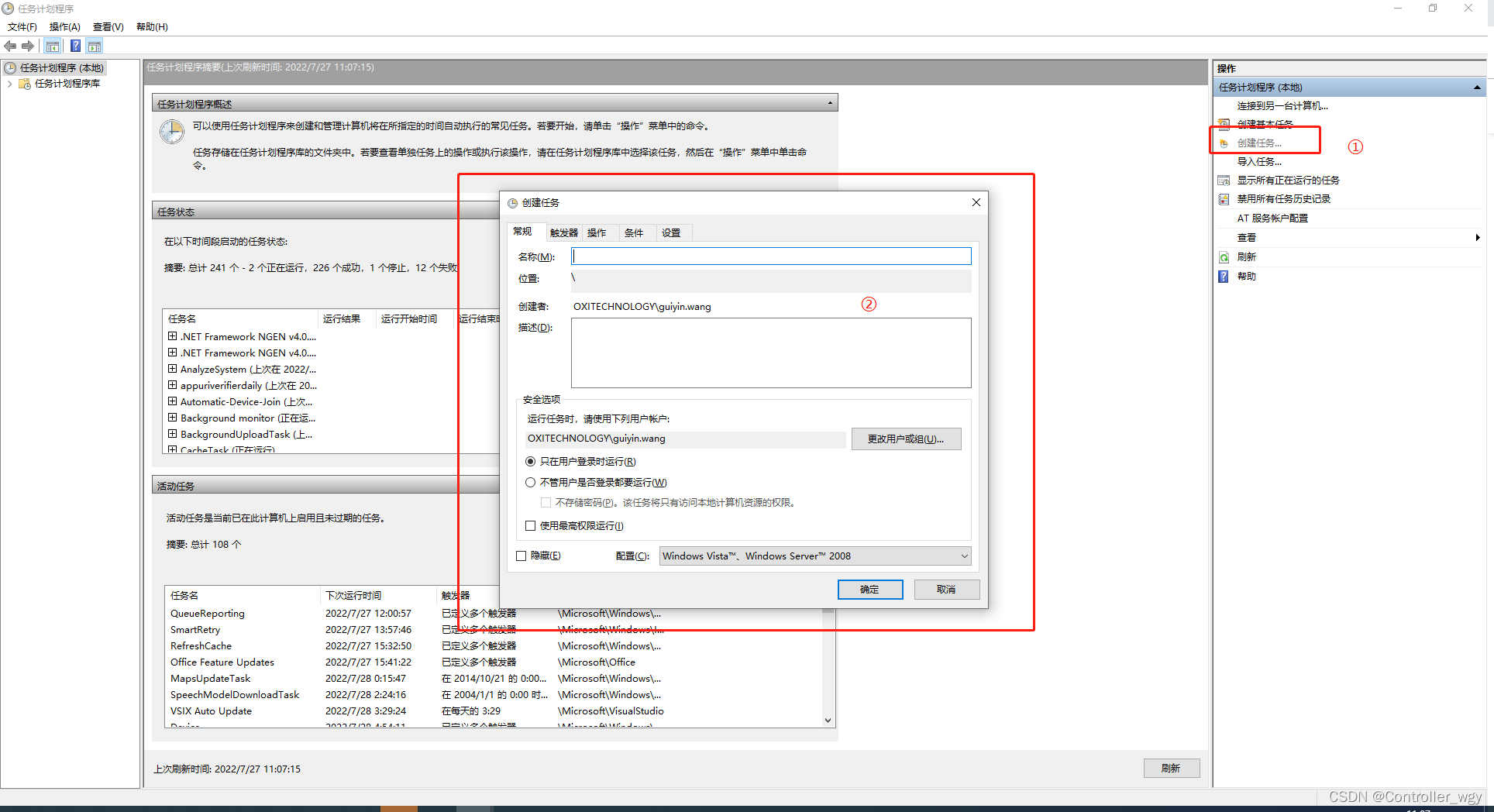Select 不管用户是否登录都要运行 option
Viewport: 1494px width, 812px height.
point(530,482)
